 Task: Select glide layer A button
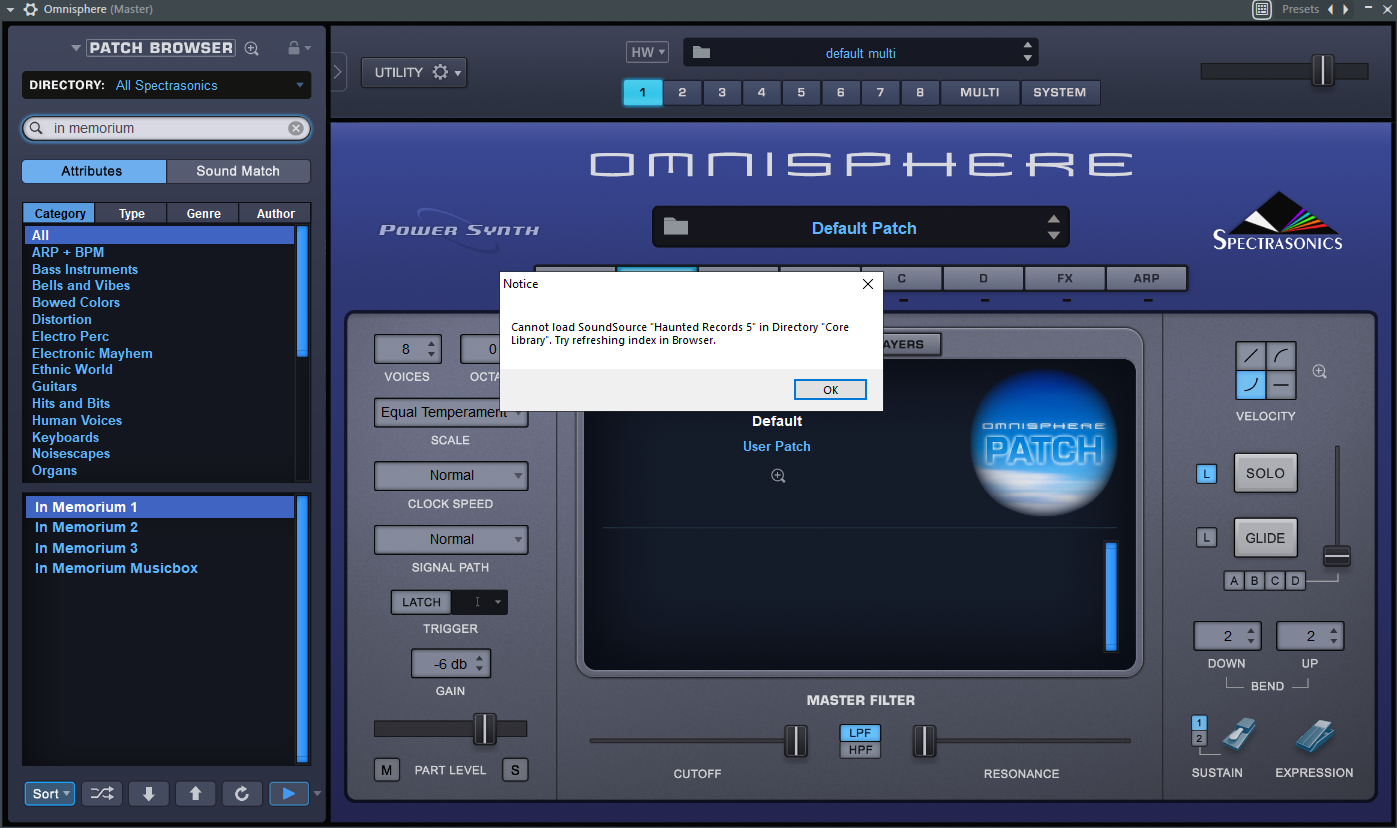(1234, 580)
